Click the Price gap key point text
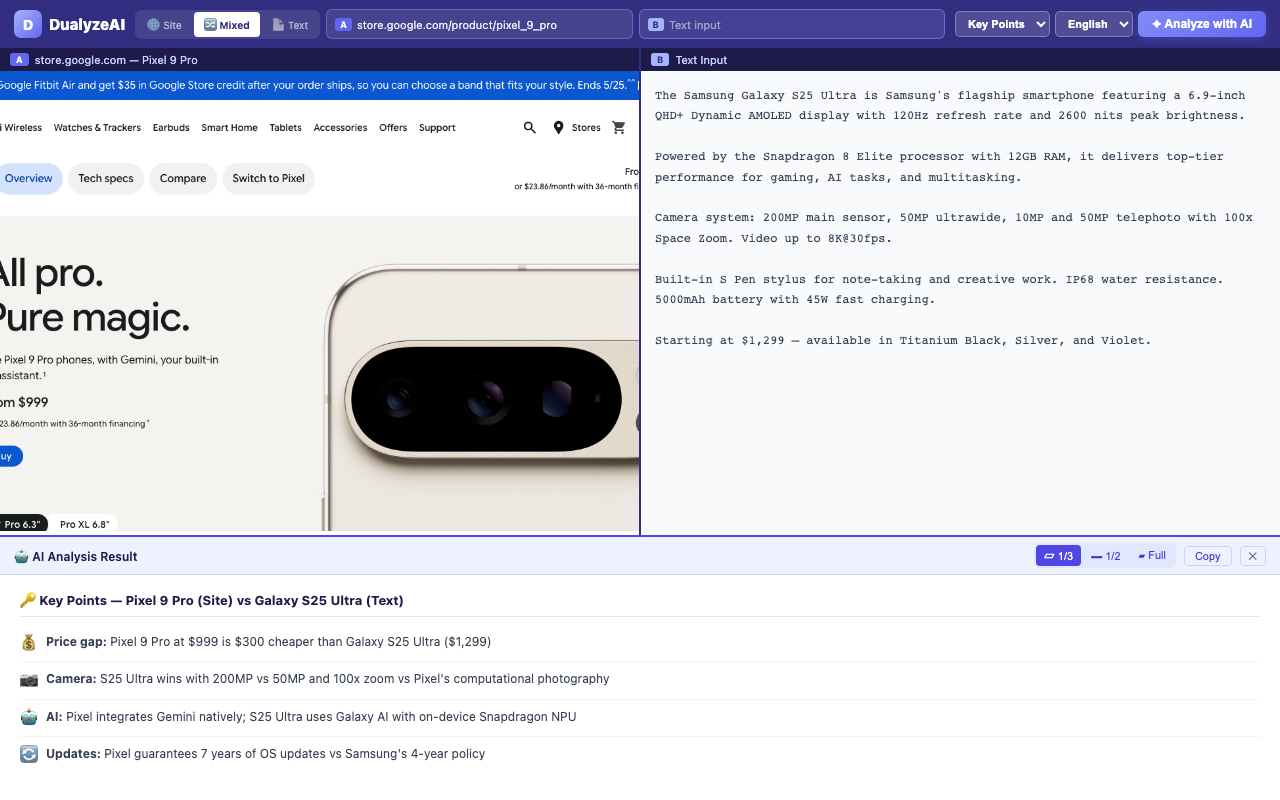Image resolution: width=1280 pixels, height=800 pixels. coord(268,642)
